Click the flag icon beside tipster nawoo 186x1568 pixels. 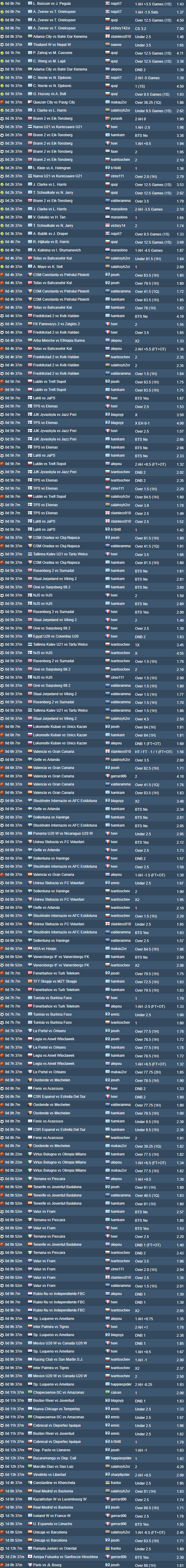[107, 44]
